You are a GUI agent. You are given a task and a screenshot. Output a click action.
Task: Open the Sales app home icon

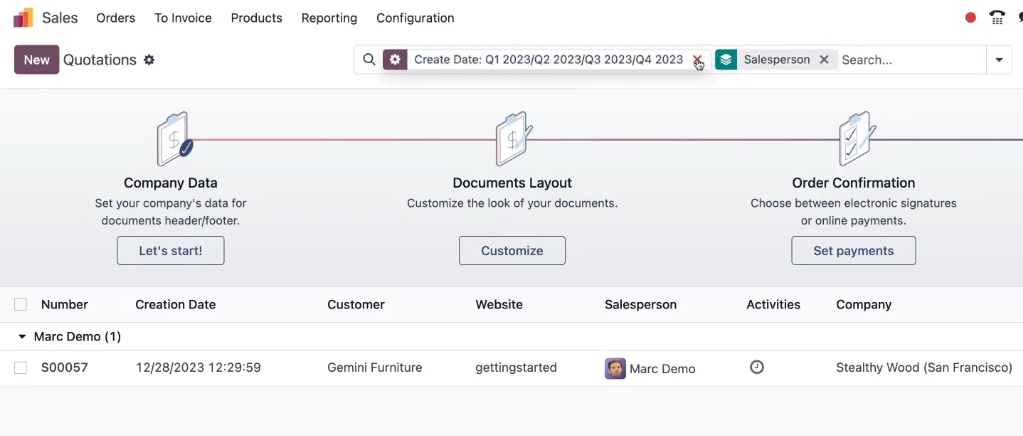(x=23, y=18)
